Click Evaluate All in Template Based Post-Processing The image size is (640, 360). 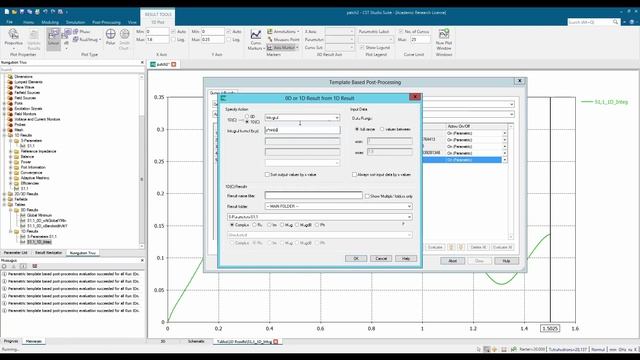pos(502,247)
